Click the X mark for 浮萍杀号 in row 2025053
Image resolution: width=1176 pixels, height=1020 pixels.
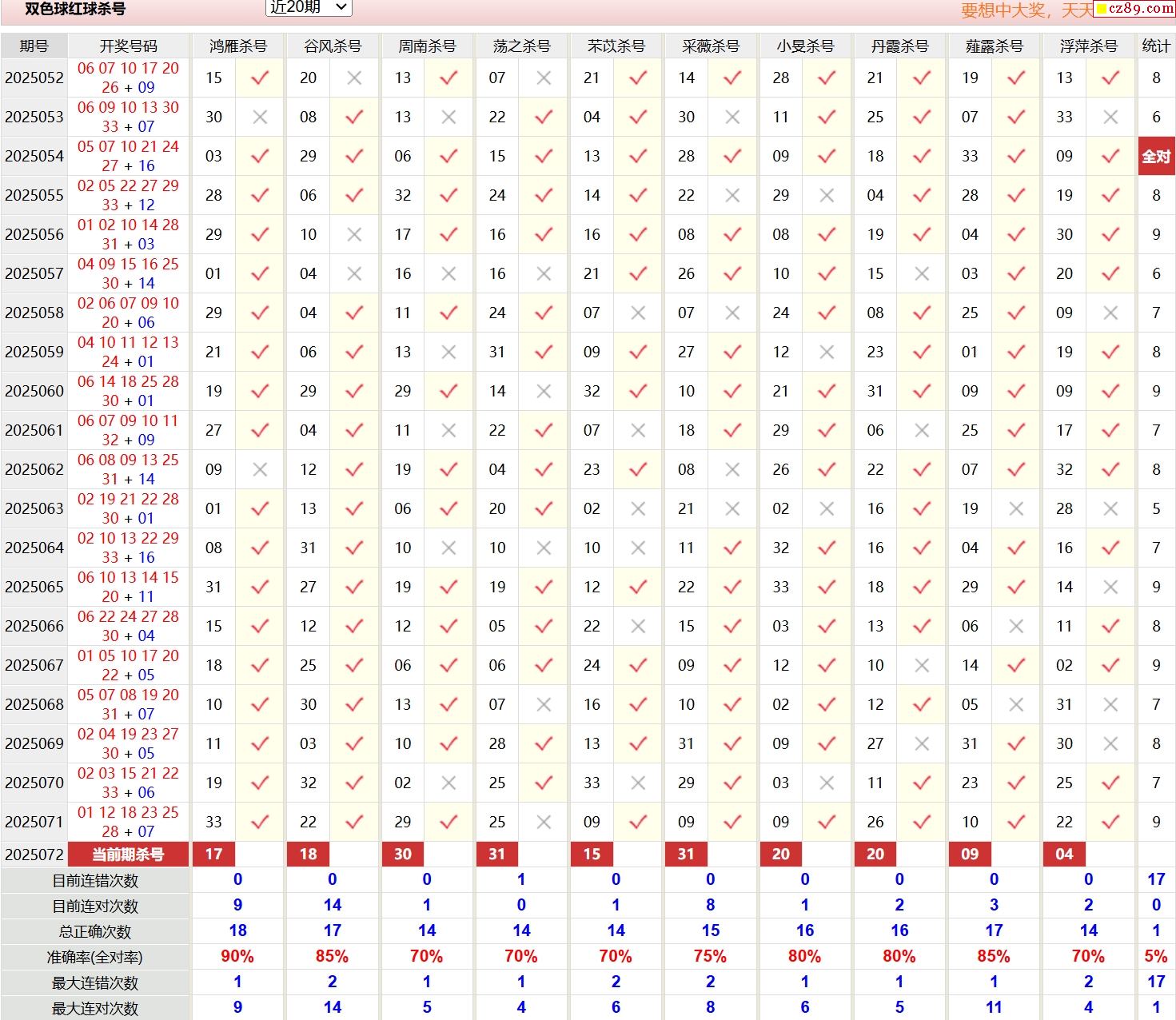pos(1110,117)
